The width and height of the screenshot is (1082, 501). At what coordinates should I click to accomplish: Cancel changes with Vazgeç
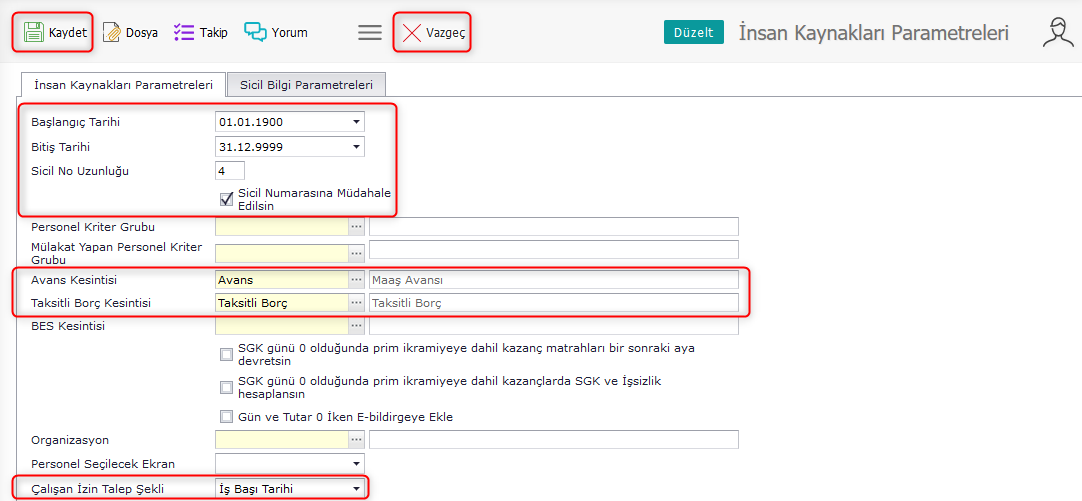(x=433, y=33)
